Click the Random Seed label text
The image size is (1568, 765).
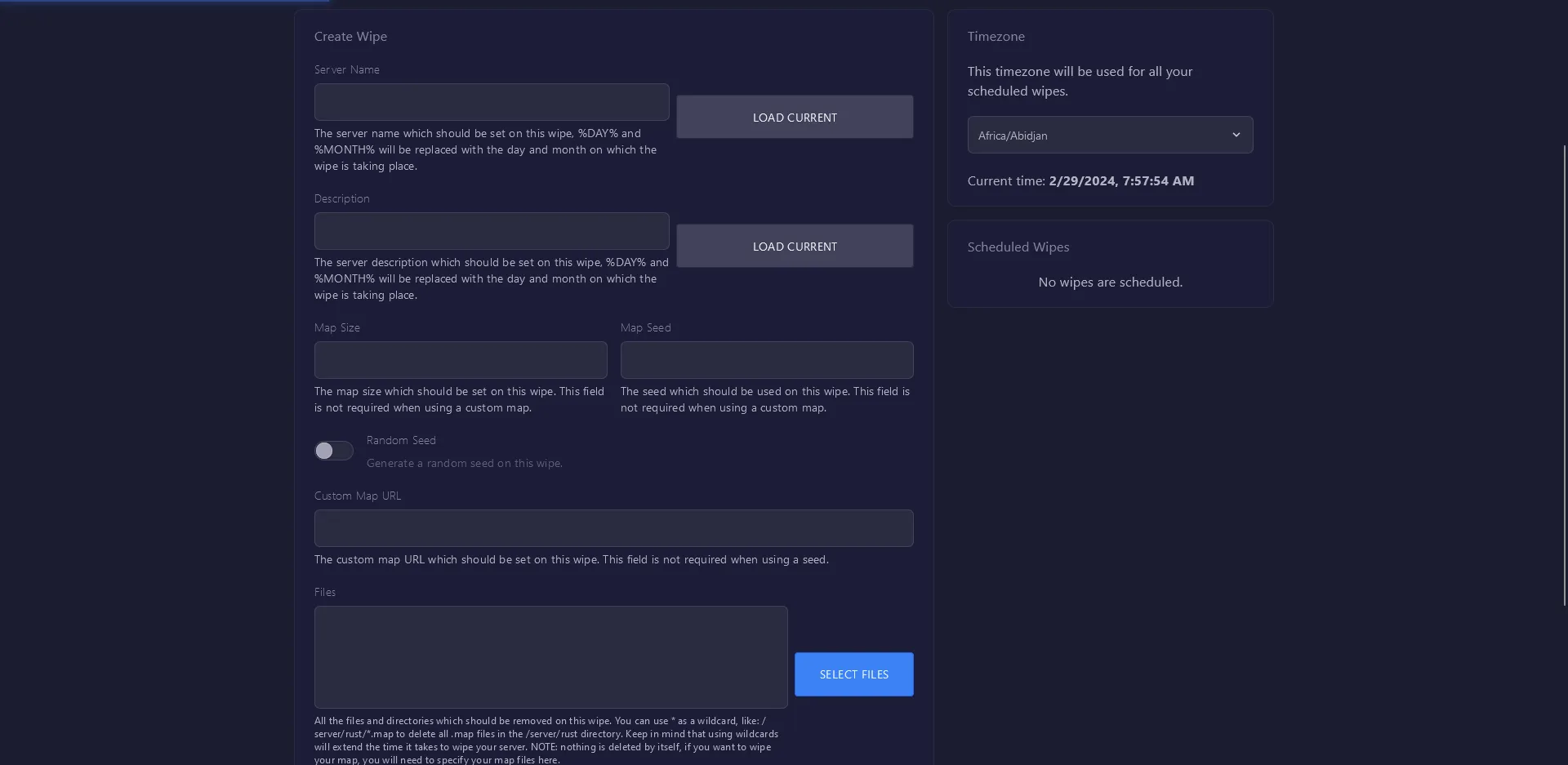401,440
